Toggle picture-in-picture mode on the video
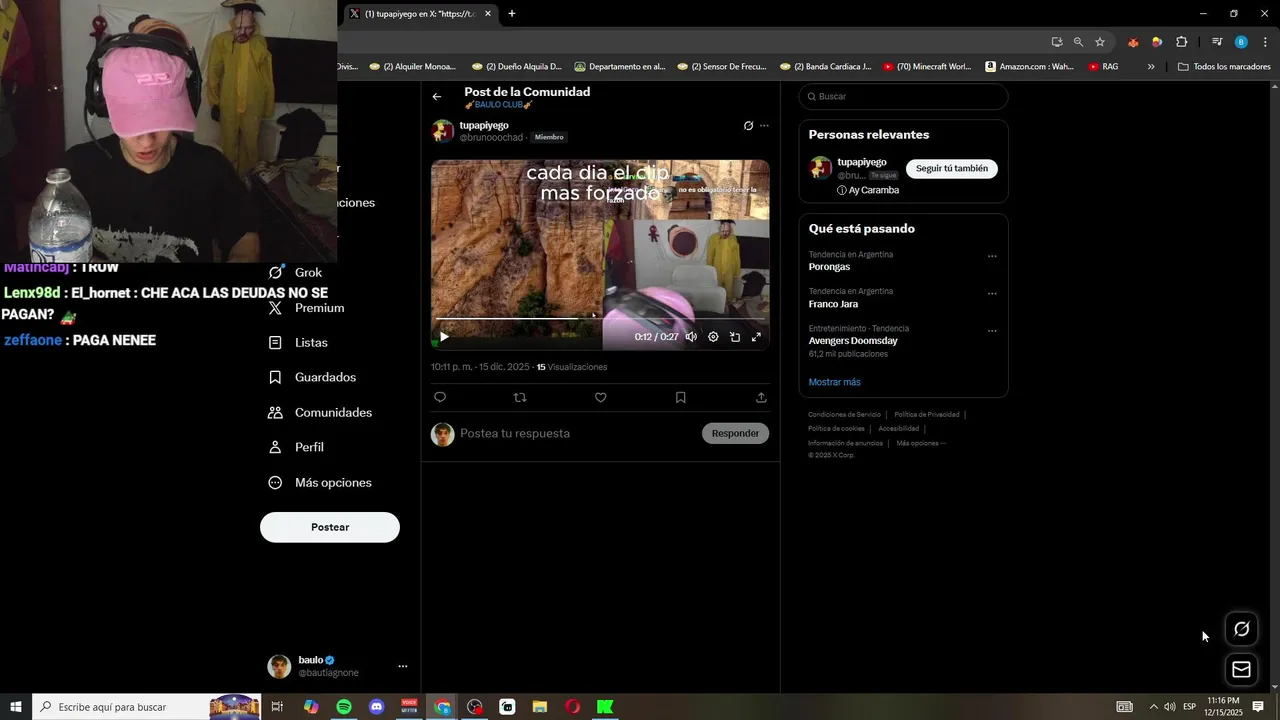Viewport: 1280px width, 720px height. coord(735,337)
